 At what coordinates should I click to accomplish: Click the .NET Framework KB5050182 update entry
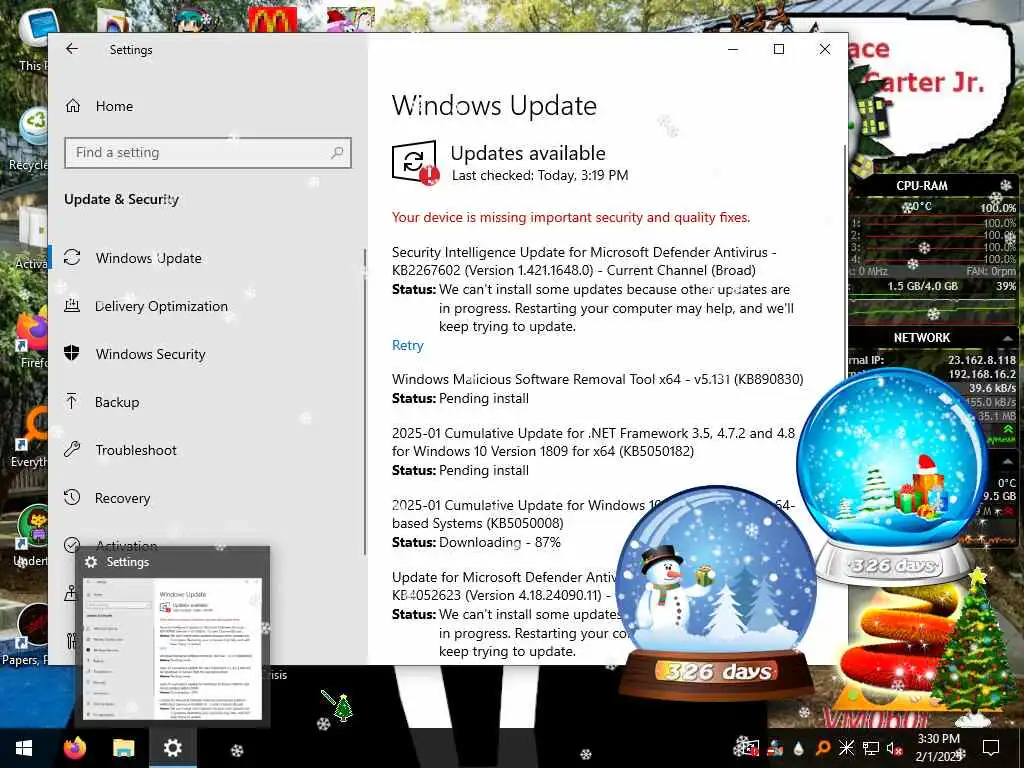[x=593, y=442]
